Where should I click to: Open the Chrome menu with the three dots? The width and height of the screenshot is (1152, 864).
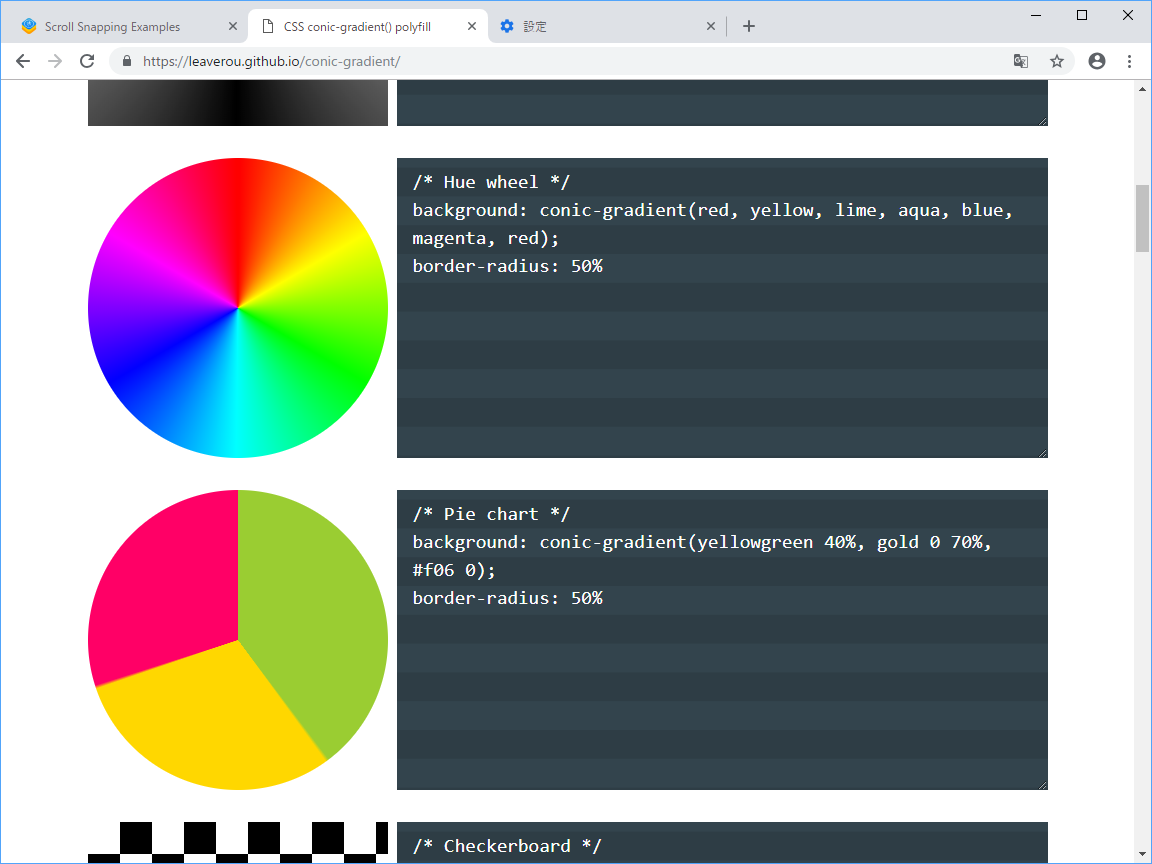(1130, 61)
